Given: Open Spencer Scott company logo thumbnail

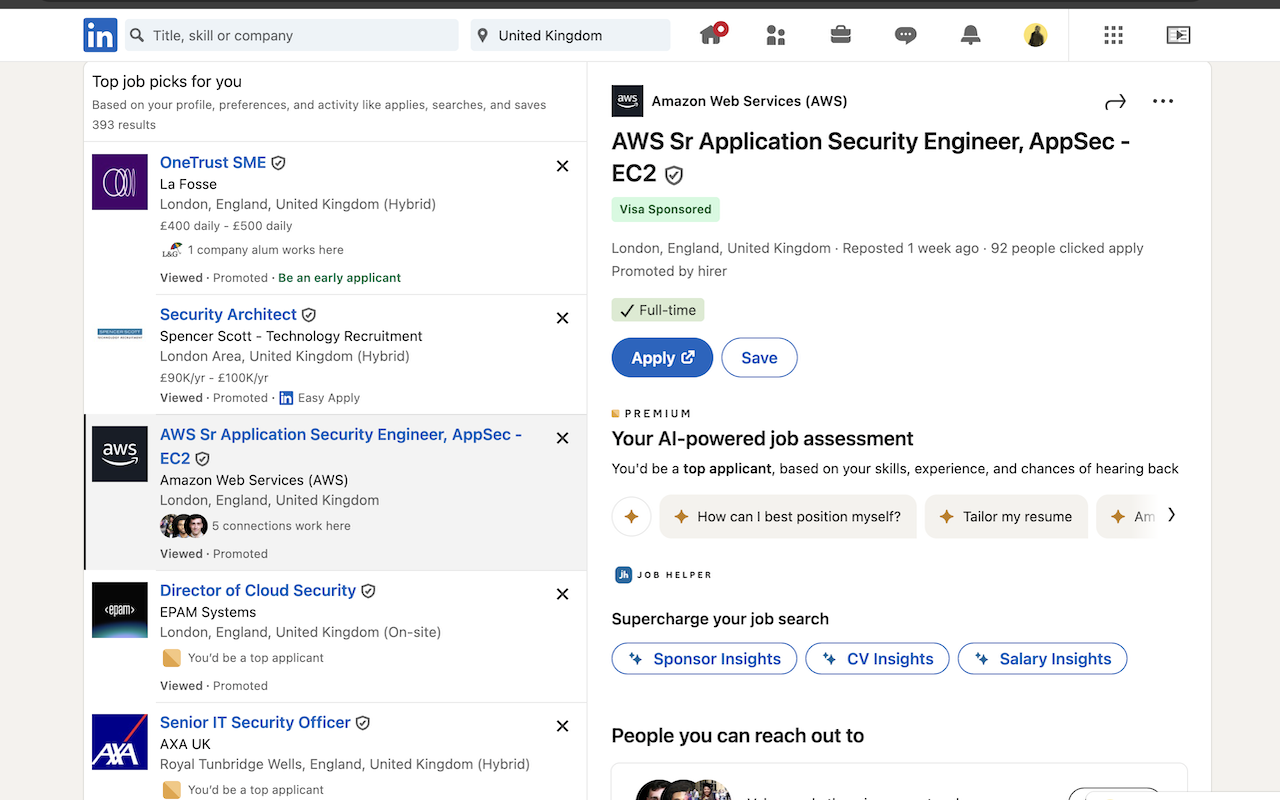Looking at the screenshot, I should [x=120, y=334].
